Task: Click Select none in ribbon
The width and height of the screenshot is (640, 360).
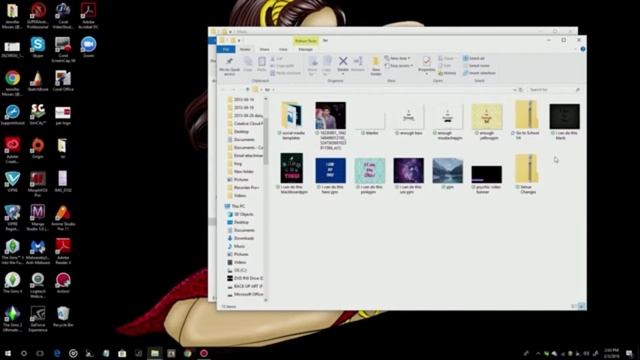Action: 476,66
